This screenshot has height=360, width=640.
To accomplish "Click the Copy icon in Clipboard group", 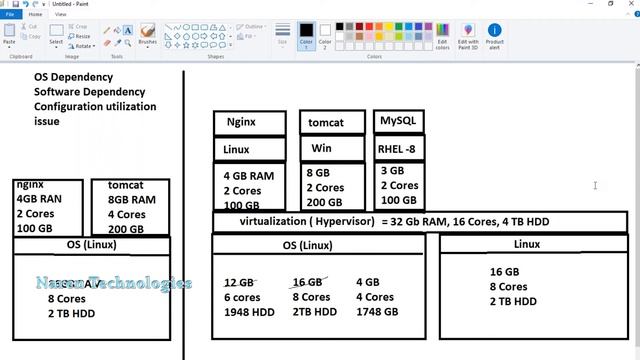I will [24, 36].
